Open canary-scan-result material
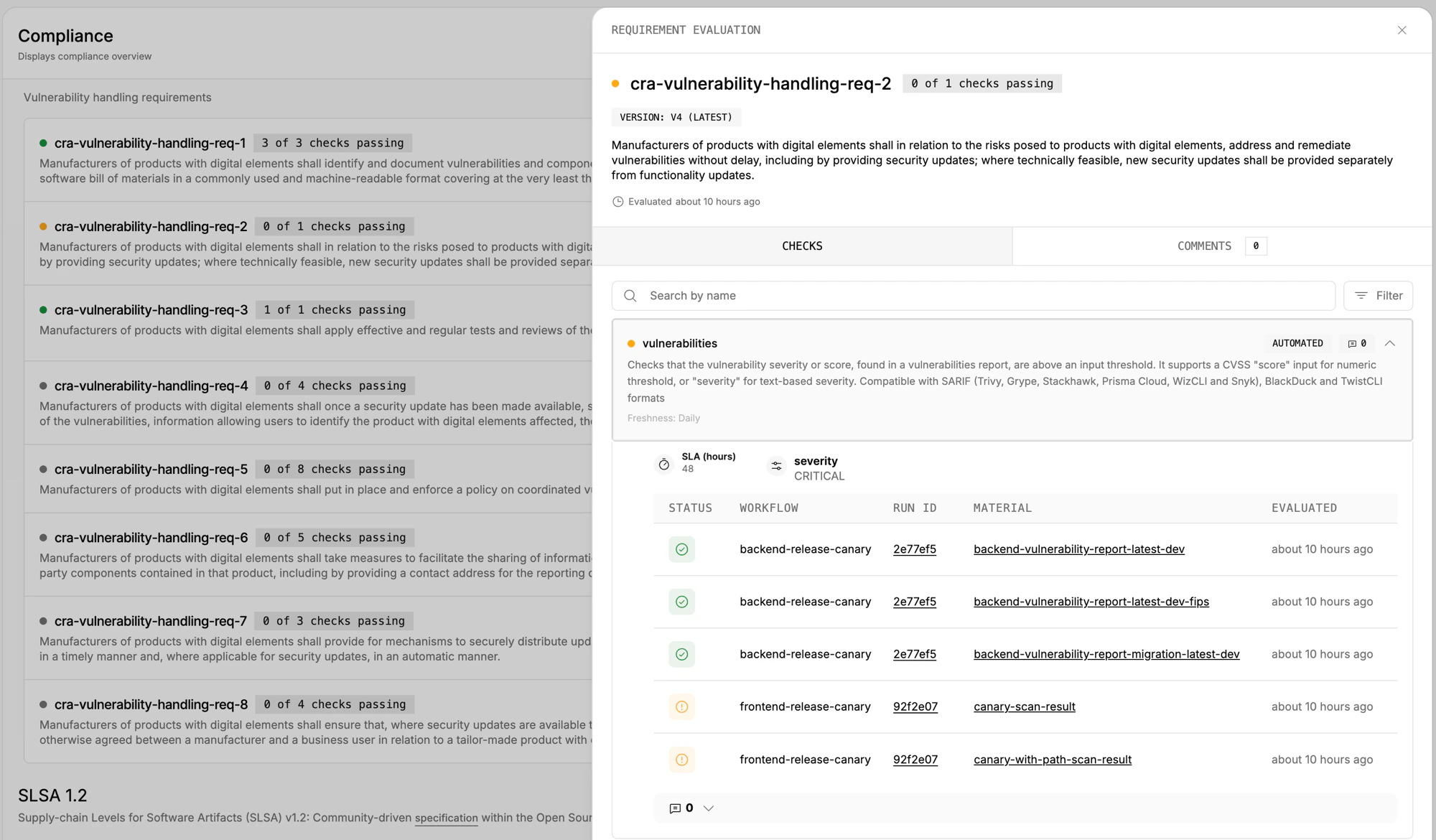The height and width of the screenshot is (840, 1436). 1025,706
